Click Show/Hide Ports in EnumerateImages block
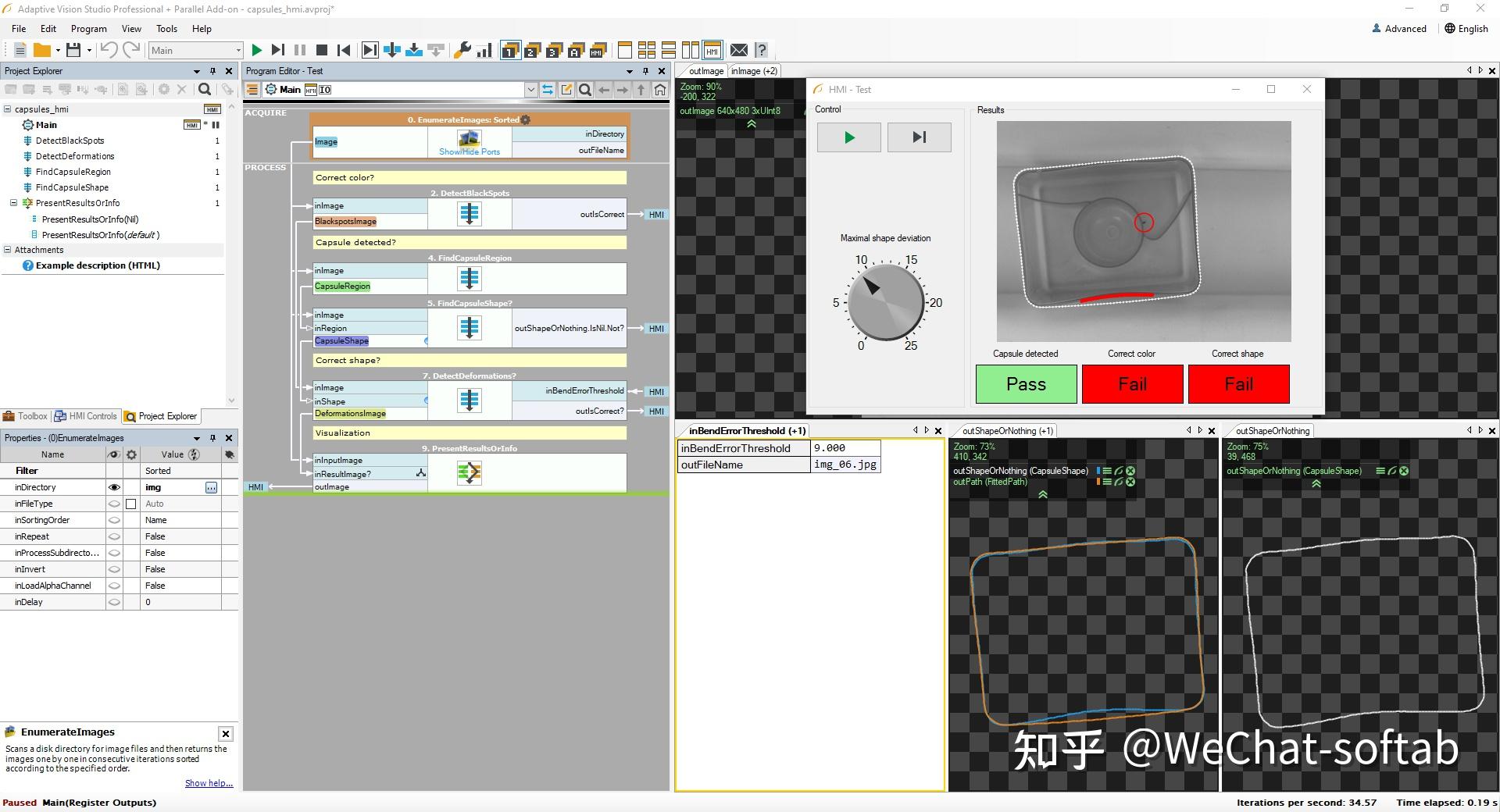The height and width of the screenshot is (812, 1500). [470, 151]
